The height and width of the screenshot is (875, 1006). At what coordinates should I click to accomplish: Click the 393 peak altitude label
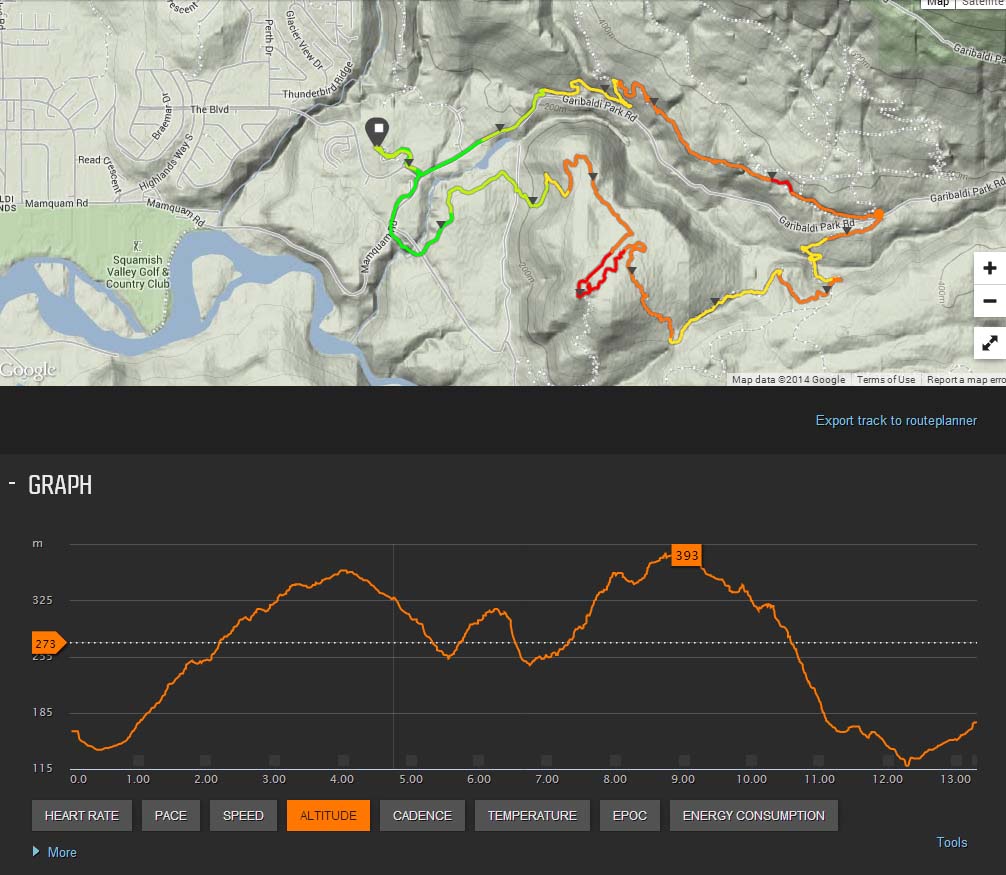(687, 556)
